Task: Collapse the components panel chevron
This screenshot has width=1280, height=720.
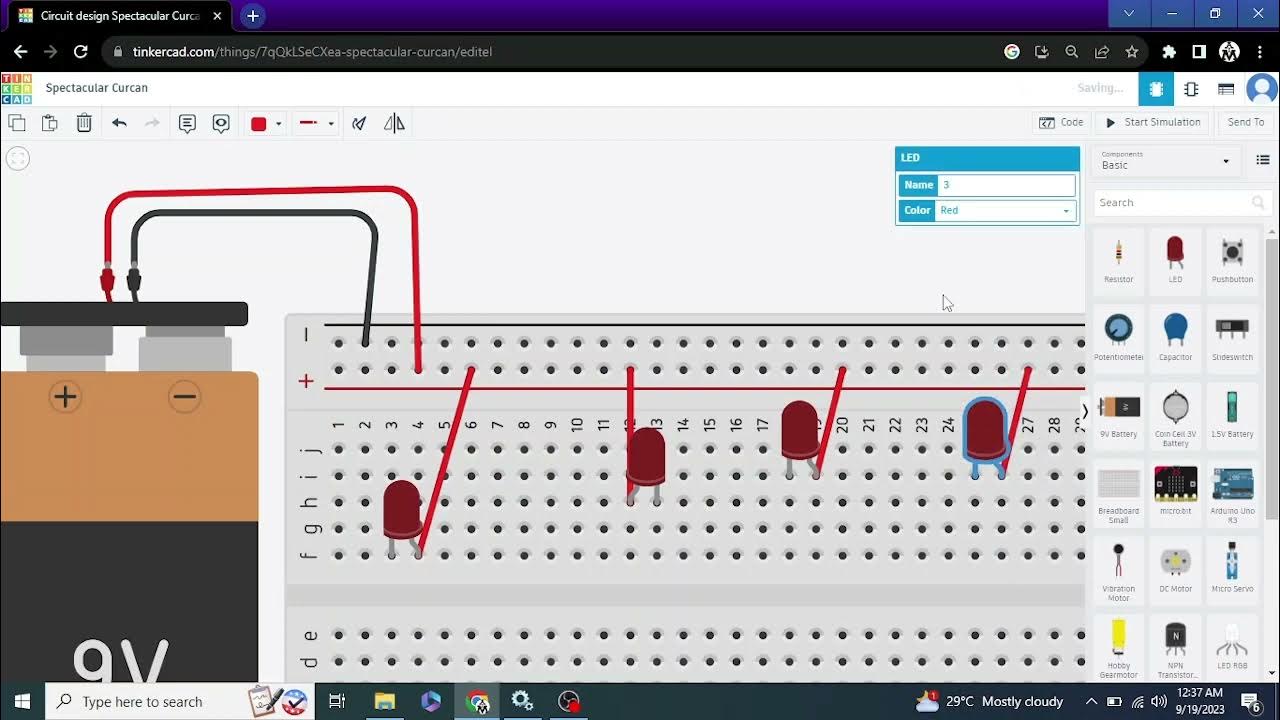Action: coord(1085,411)
